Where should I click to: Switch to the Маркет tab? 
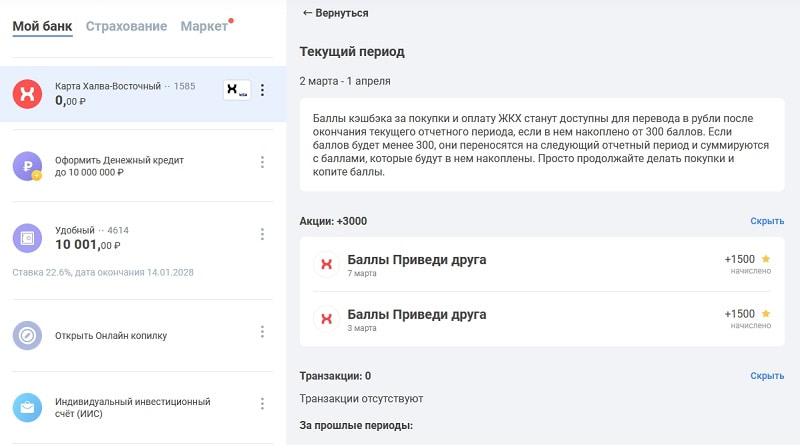[x=204, y=26]
